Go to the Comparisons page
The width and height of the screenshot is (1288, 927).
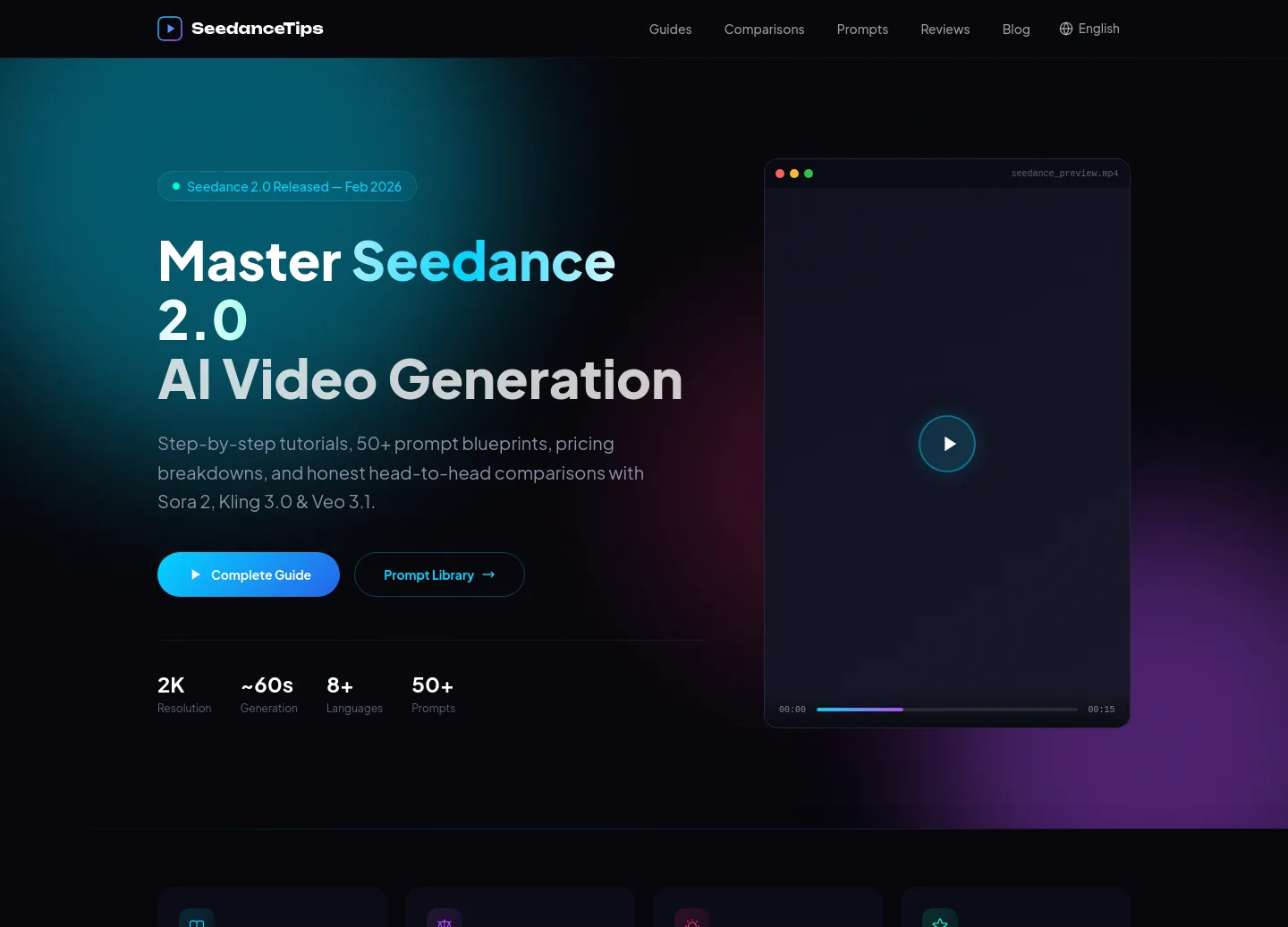[x=765, y=30]
